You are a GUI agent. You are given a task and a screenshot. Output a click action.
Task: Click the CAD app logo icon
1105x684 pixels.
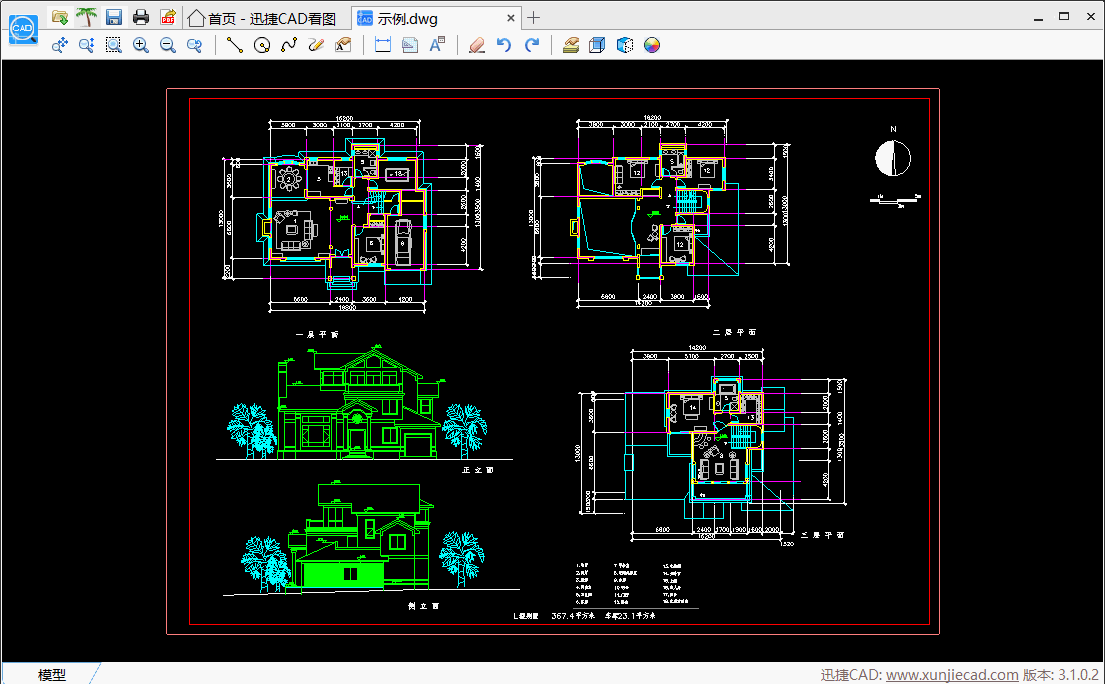[x=23, y=30]
